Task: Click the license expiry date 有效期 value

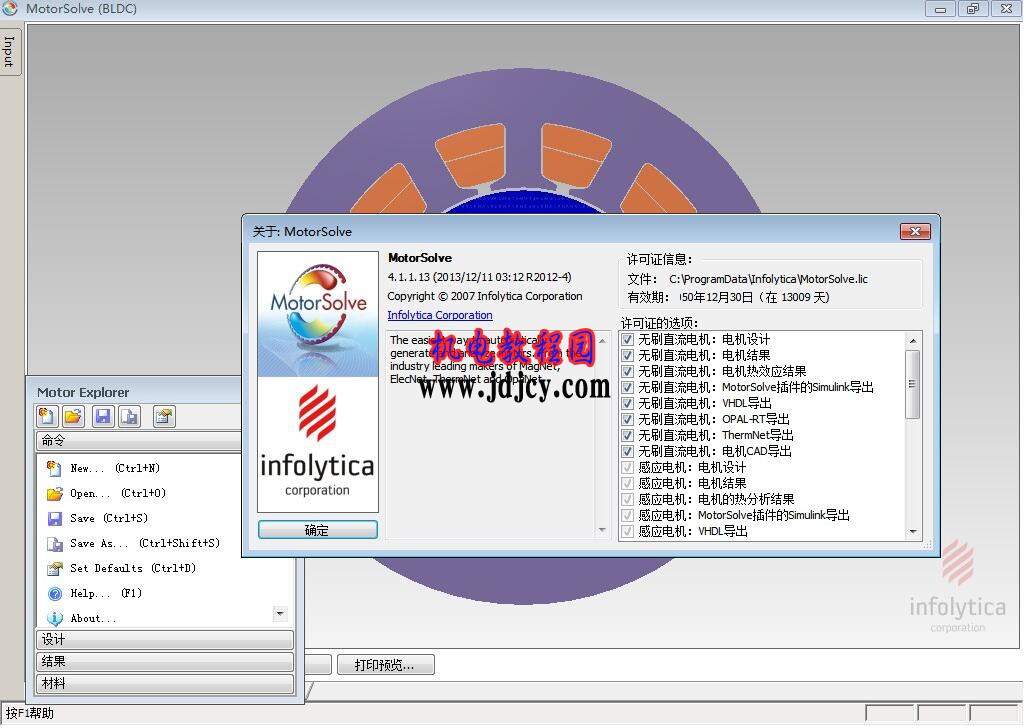Action: (x=754, y=298)
